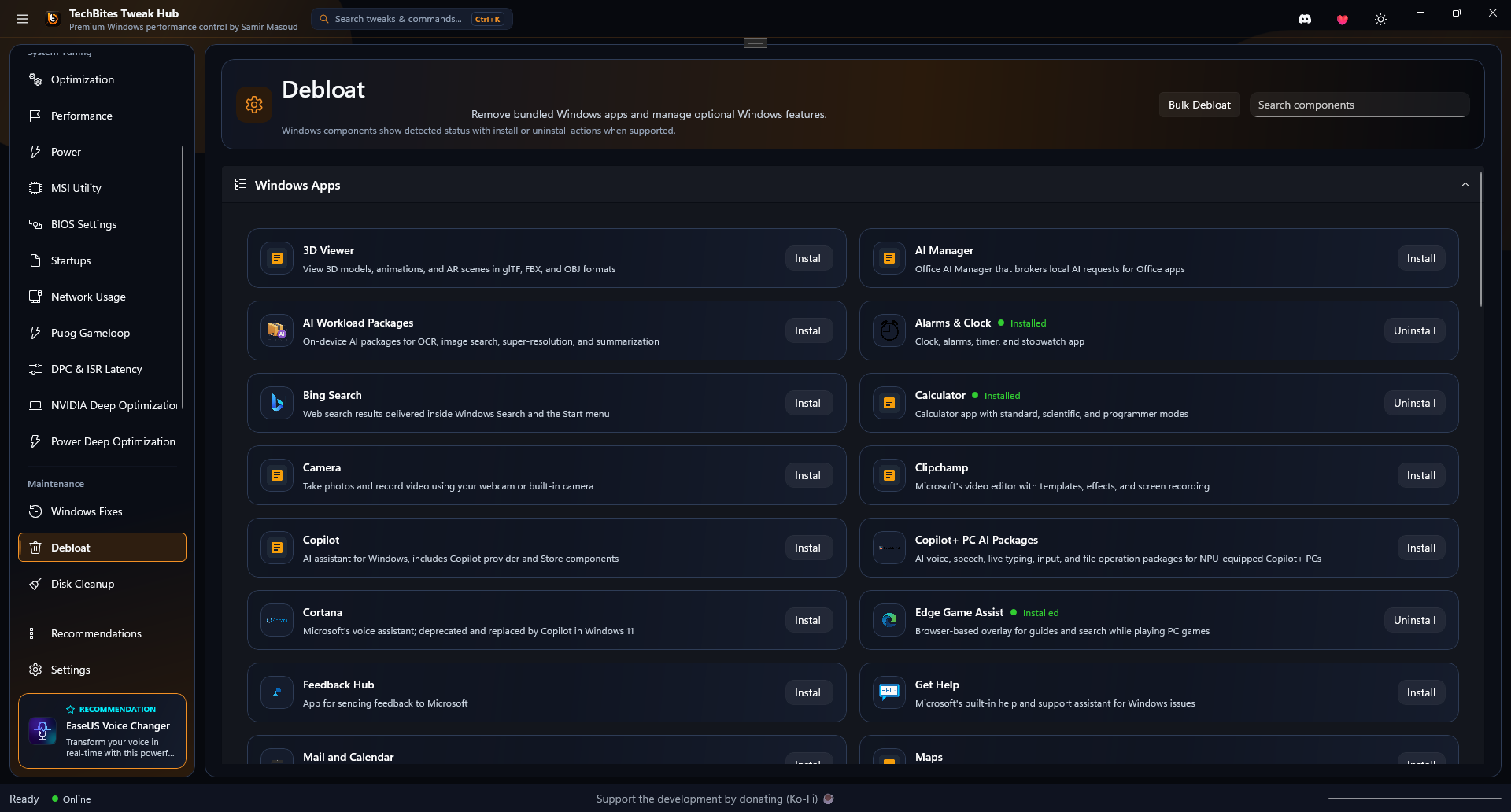Click the panel collapse handle at top

755,42
